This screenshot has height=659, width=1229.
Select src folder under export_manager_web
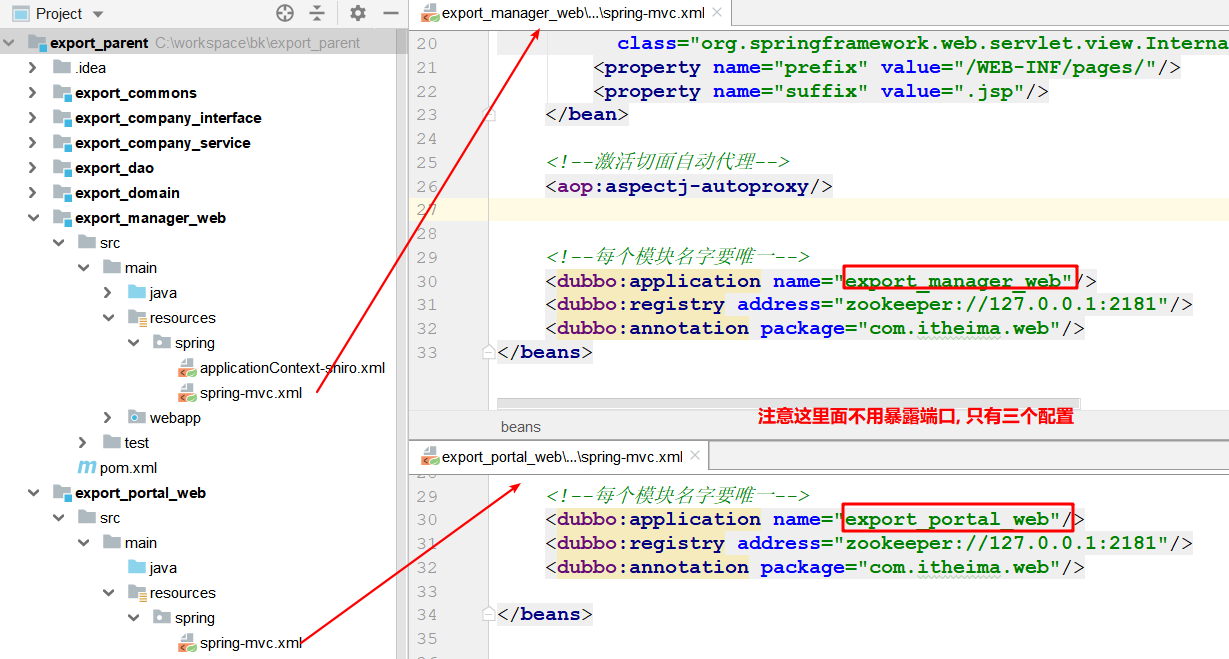point(110,243)
